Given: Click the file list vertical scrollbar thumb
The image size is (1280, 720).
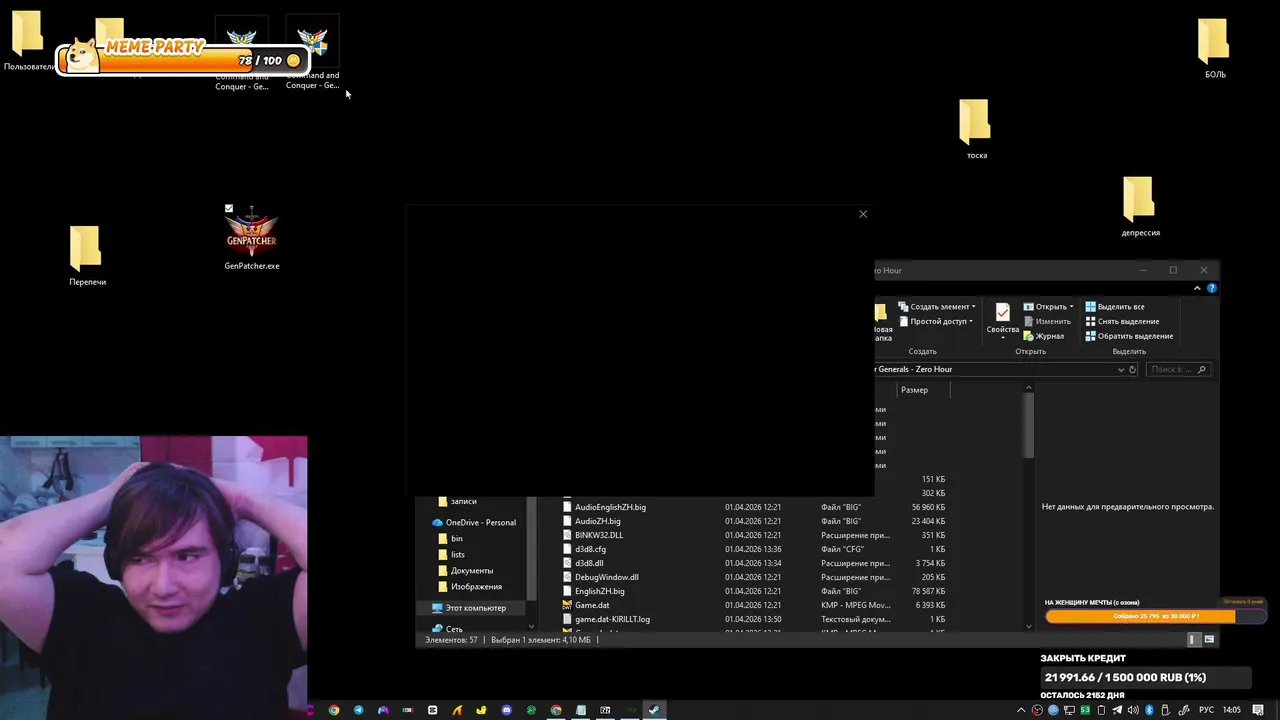Looking at the screenshot, I should (x=1028, y=426).
